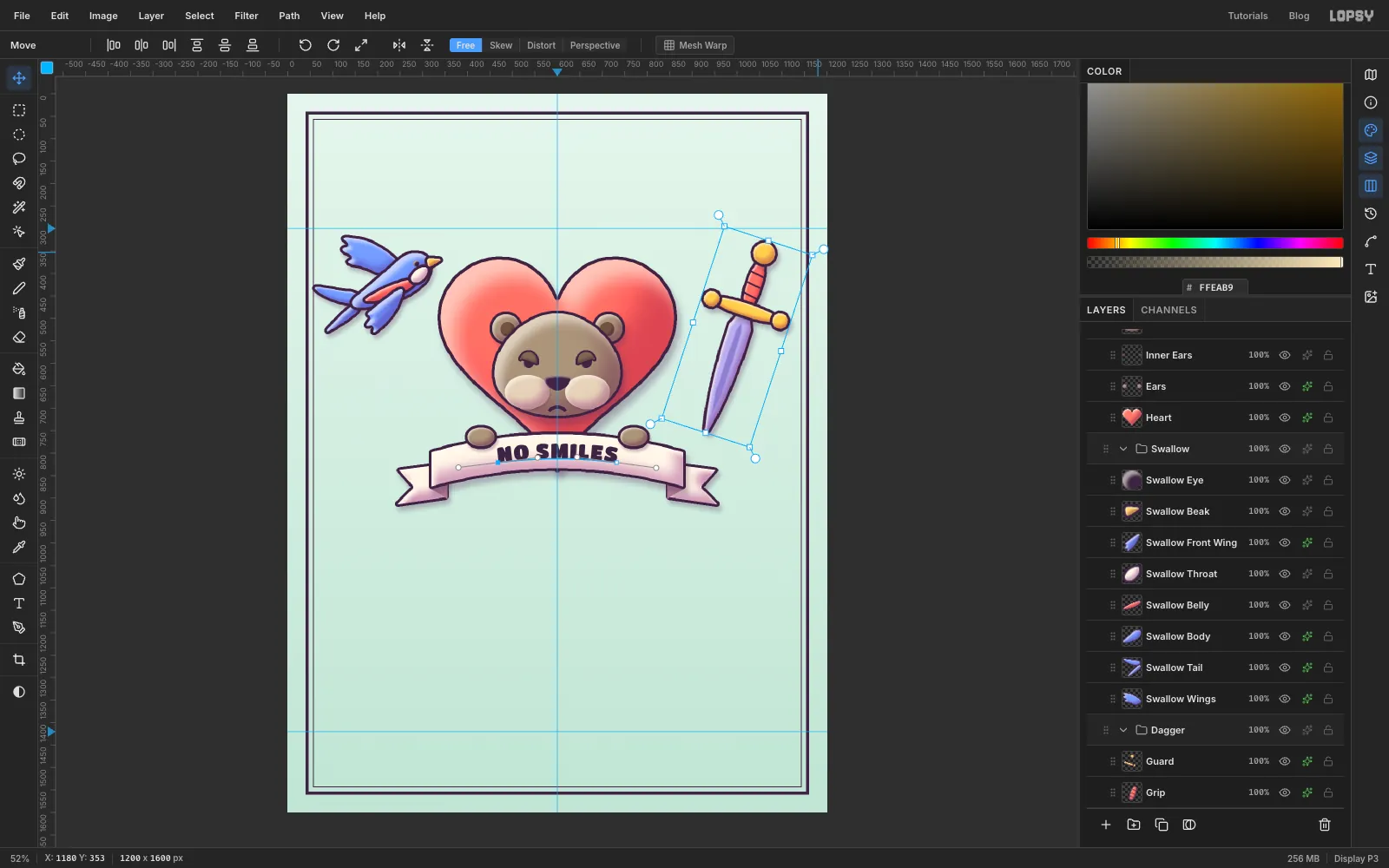Viewport: 1389px width, 868px height.
Task: Choose the Lasso selection tool
Action: coord(19,159)
